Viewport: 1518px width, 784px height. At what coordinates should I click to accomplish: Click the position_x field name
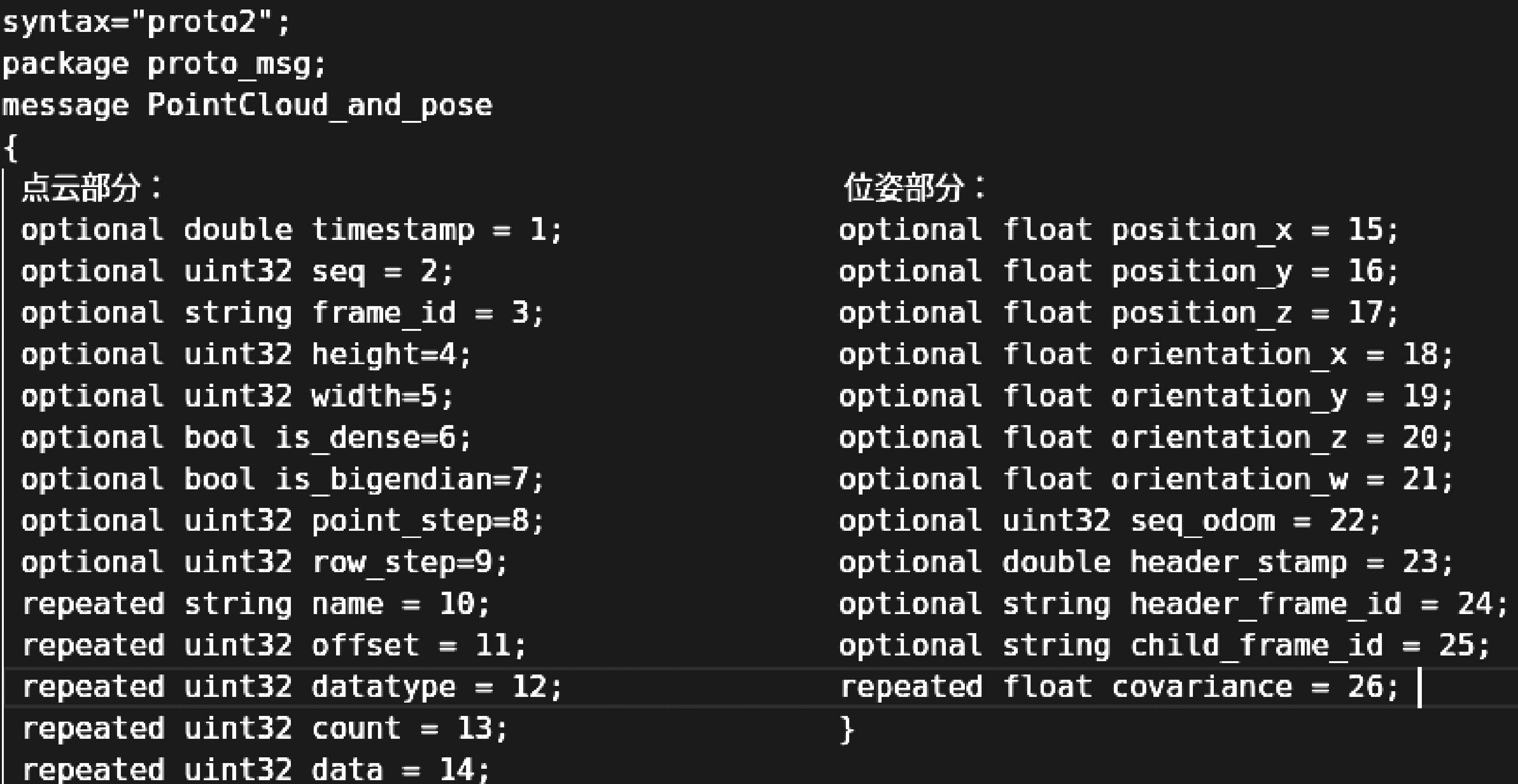point(1201,230)
